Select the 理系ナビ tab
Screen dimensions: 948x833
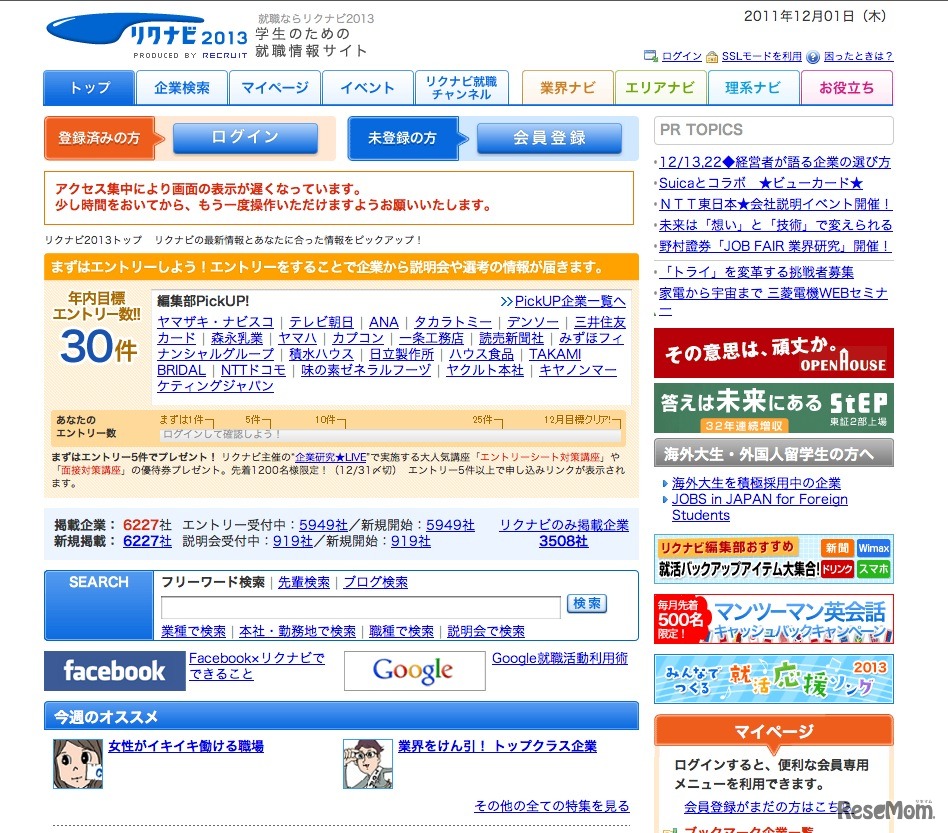[x=753, y=88]
